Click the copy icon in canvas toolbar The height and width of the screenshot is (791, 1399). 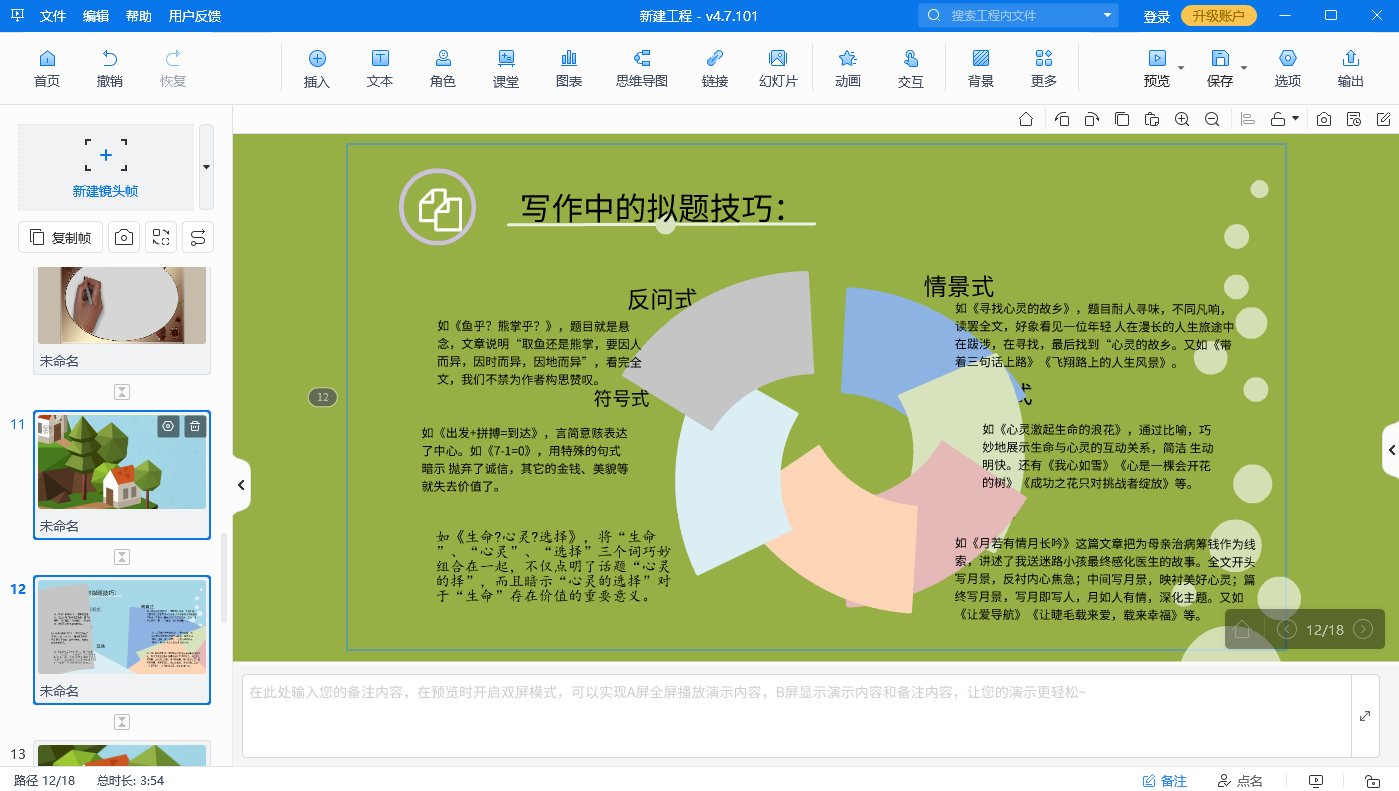1122,119
